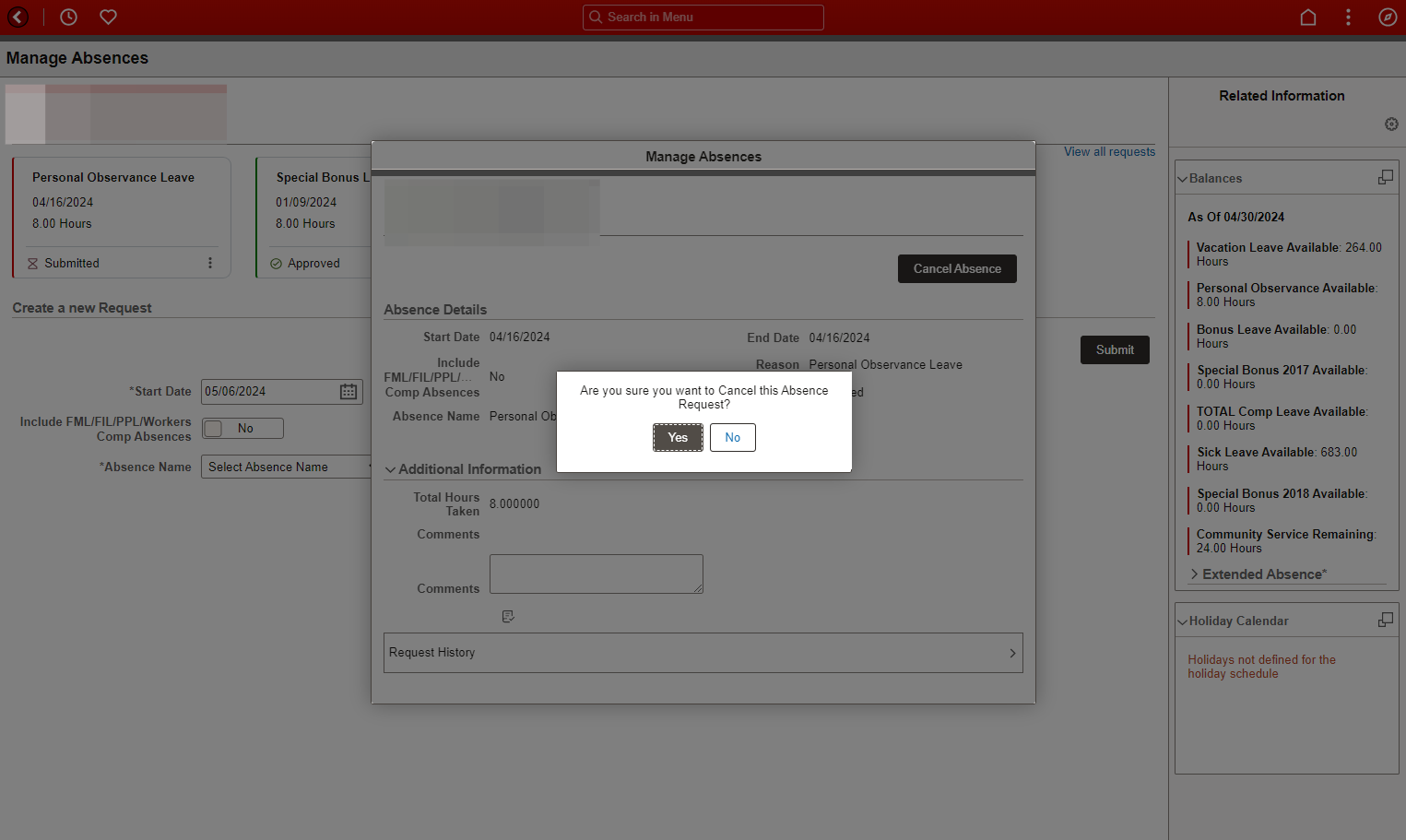Pop out the Holiday Calendar panel

point(1385,620)
